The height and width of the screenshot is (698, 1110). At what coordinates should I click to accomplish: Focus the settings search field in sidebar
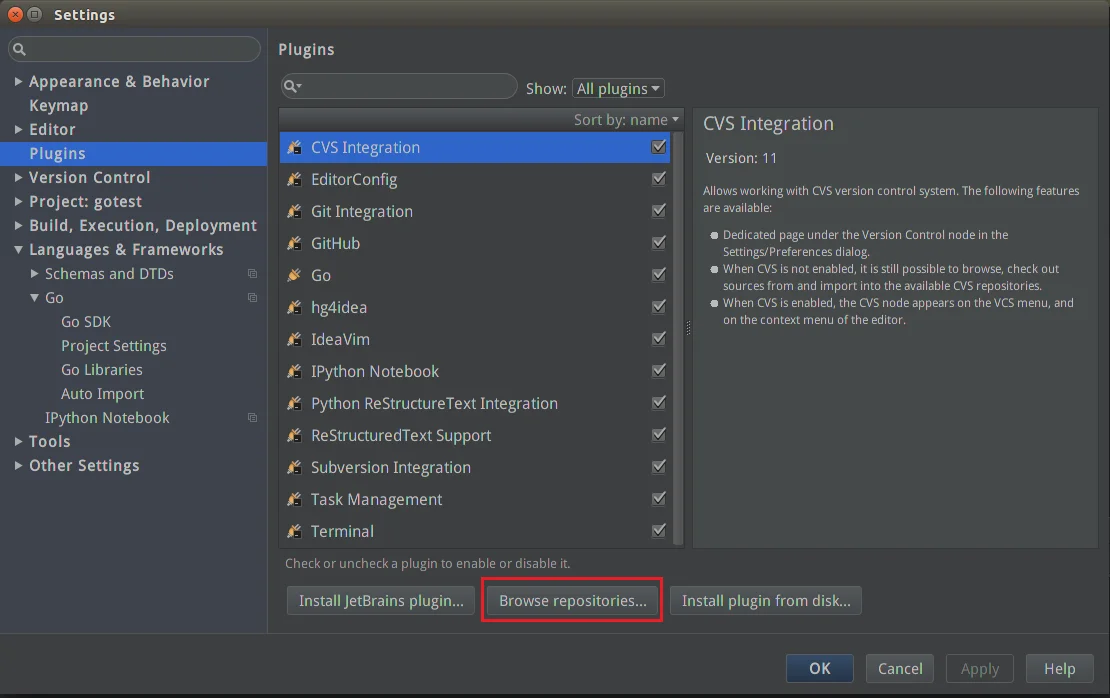[135, 49]
